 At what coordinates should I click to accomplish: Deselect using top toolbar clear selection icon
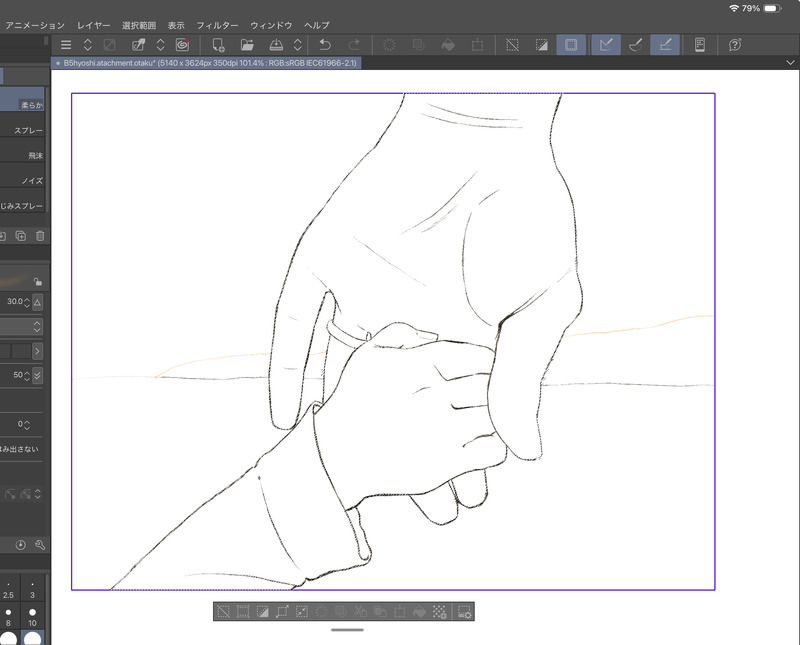tap(512, 45)
